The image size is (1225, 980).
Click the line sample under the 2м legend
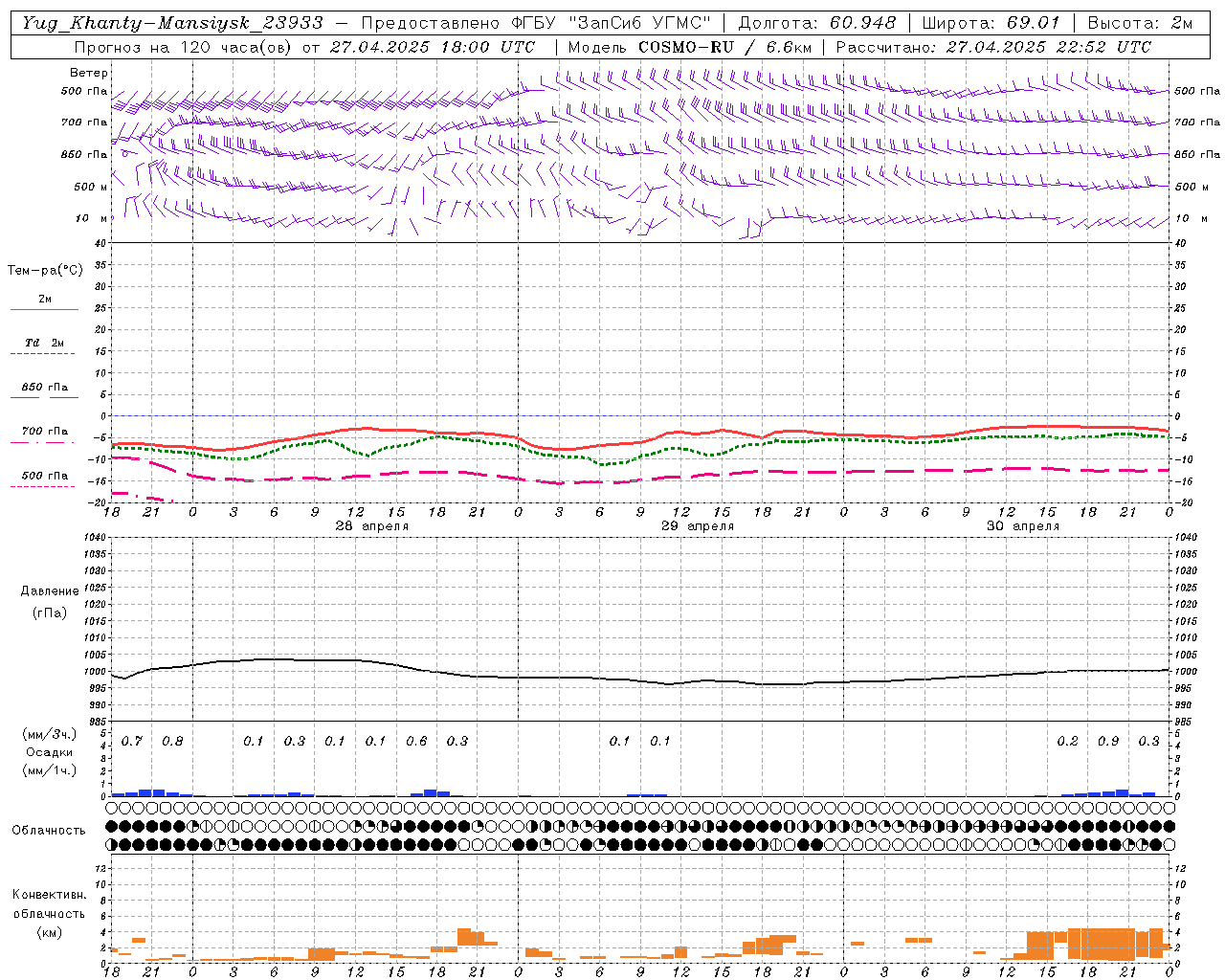tap(44, 310)
